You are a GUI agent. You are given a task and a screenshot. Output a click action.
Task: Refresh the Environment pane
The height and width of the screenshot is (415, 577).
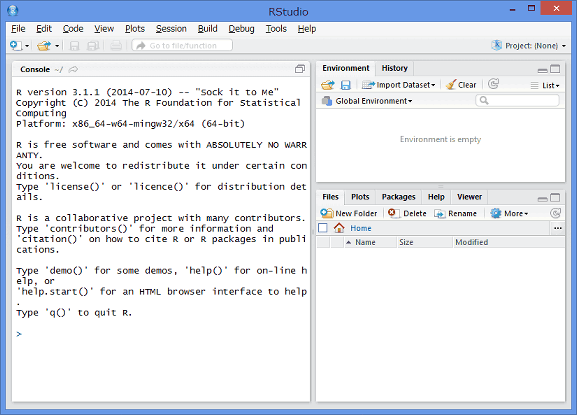tap(493, 84)
